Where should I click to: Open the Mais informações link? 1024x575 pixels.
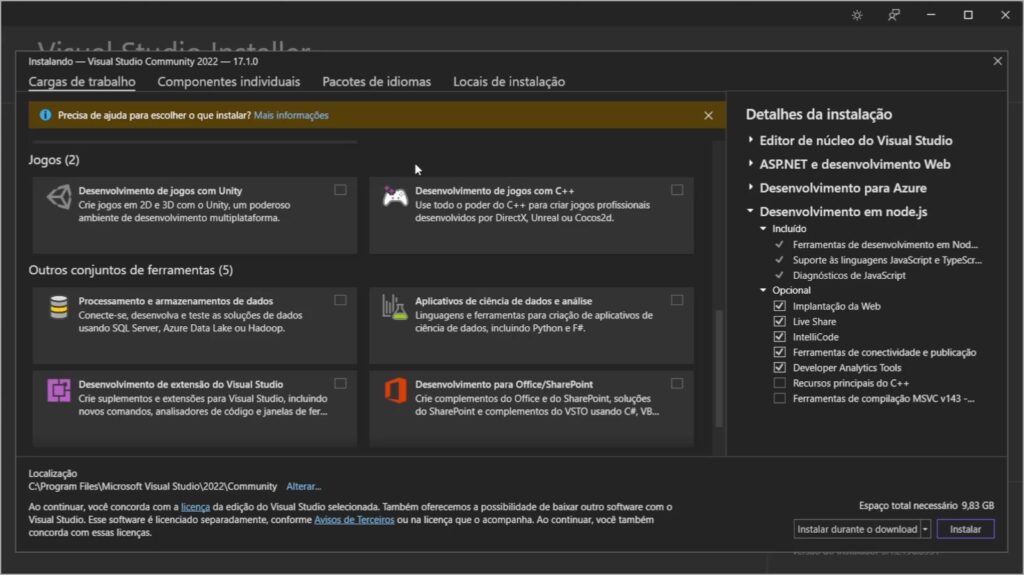[x=291, y=115]
